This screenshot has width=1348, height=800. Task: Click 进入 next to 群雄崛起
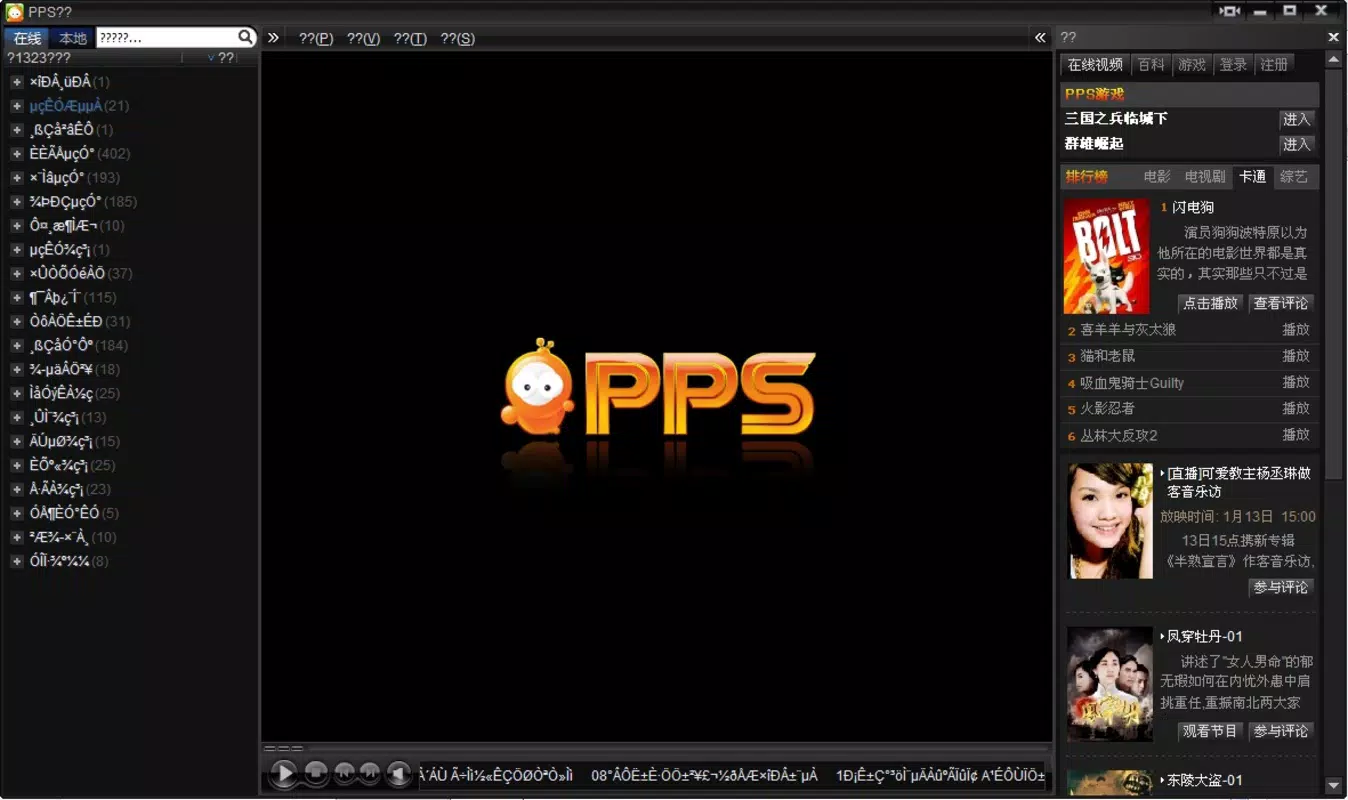tap(1297, 144)
